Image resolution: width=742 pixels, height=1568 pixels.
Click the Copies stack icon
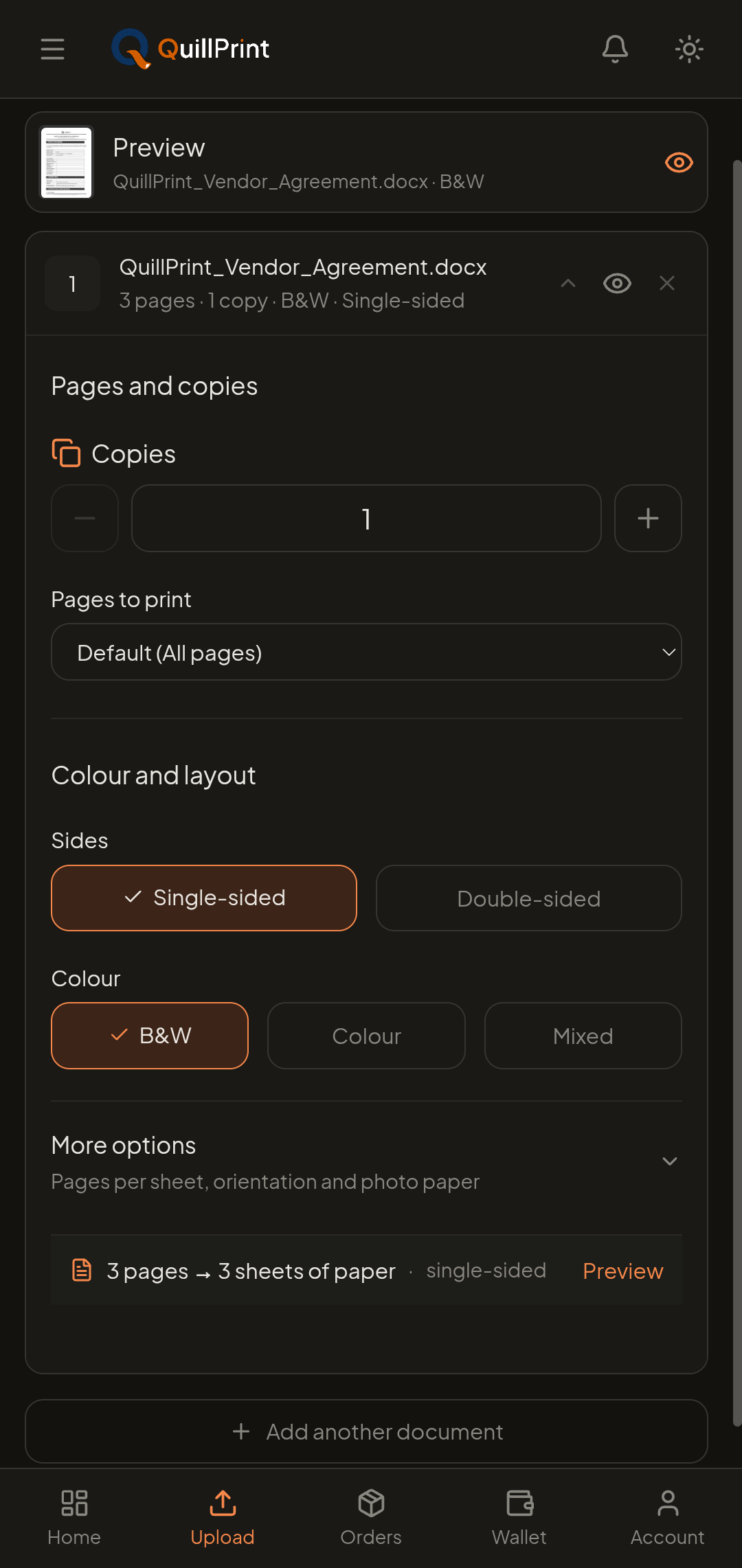pos(67,453)
